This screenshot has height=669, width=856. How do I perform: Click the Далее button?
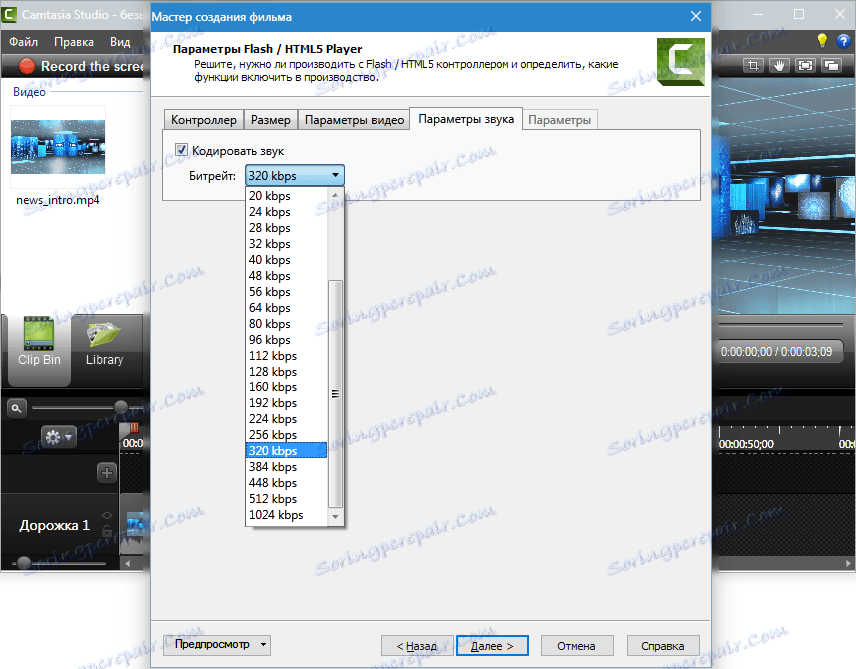point(492,645)
